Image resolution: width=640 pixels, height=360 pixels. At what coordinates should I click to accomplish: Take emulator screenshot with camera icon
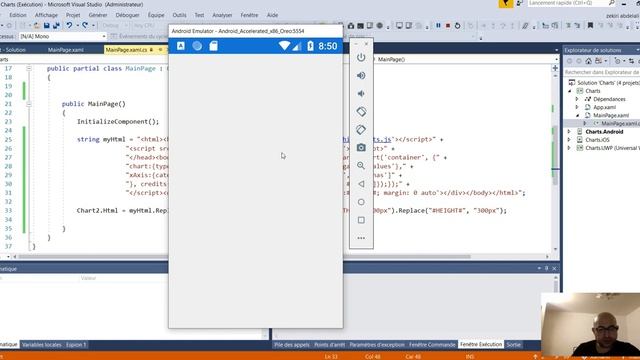click(x=361, y=147)
